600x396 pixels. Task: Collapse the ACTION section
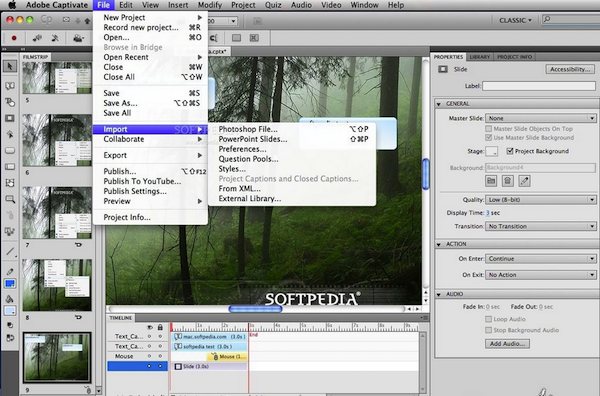[x=439, y=244]
